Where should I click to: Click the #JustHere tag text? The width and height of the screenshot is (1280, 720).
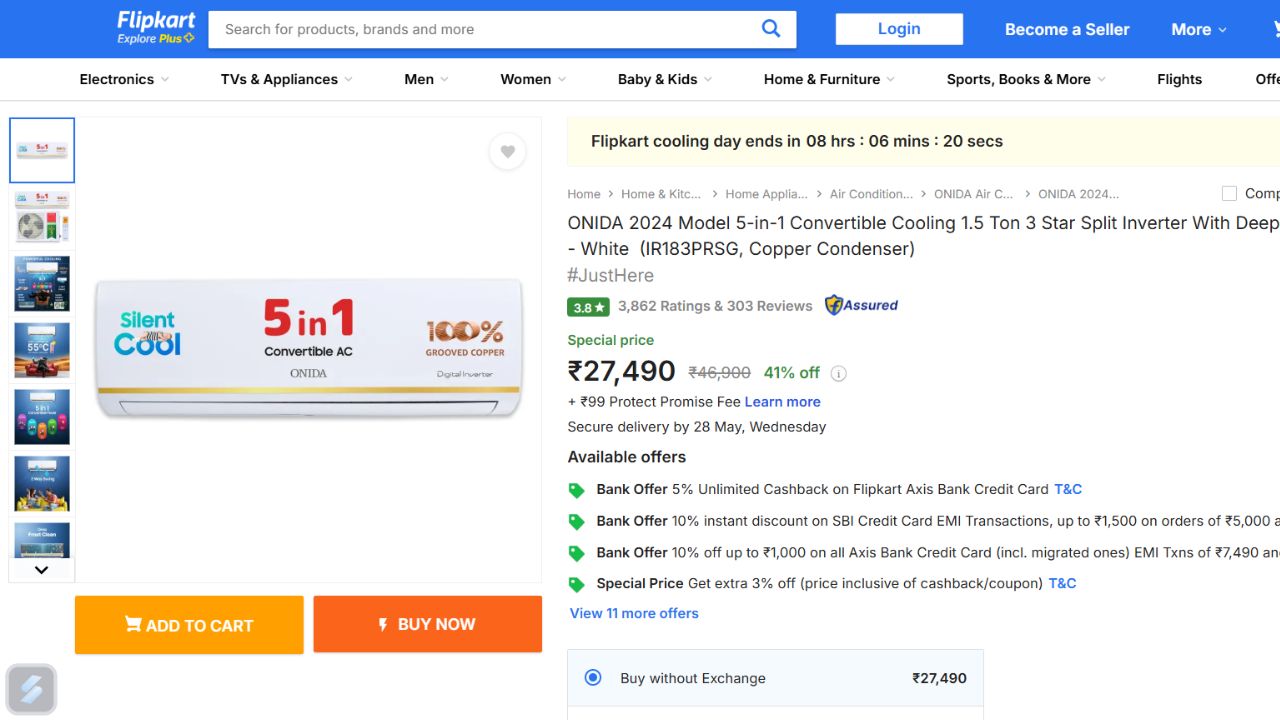coord(610,275)
